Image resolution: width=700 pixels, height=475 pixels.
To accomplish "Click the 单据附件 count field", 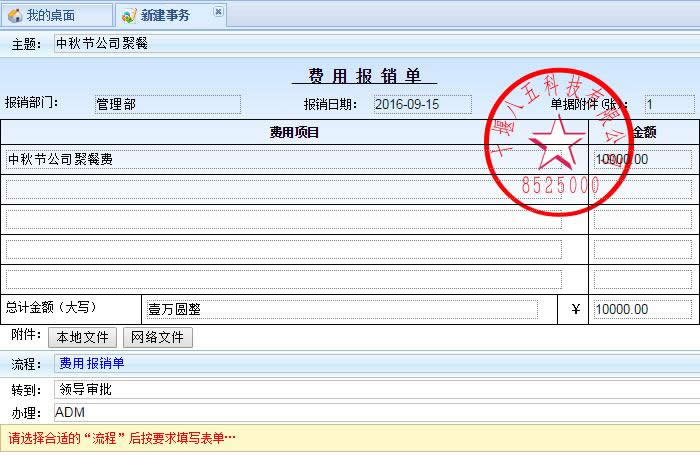I will pos(669,104).
